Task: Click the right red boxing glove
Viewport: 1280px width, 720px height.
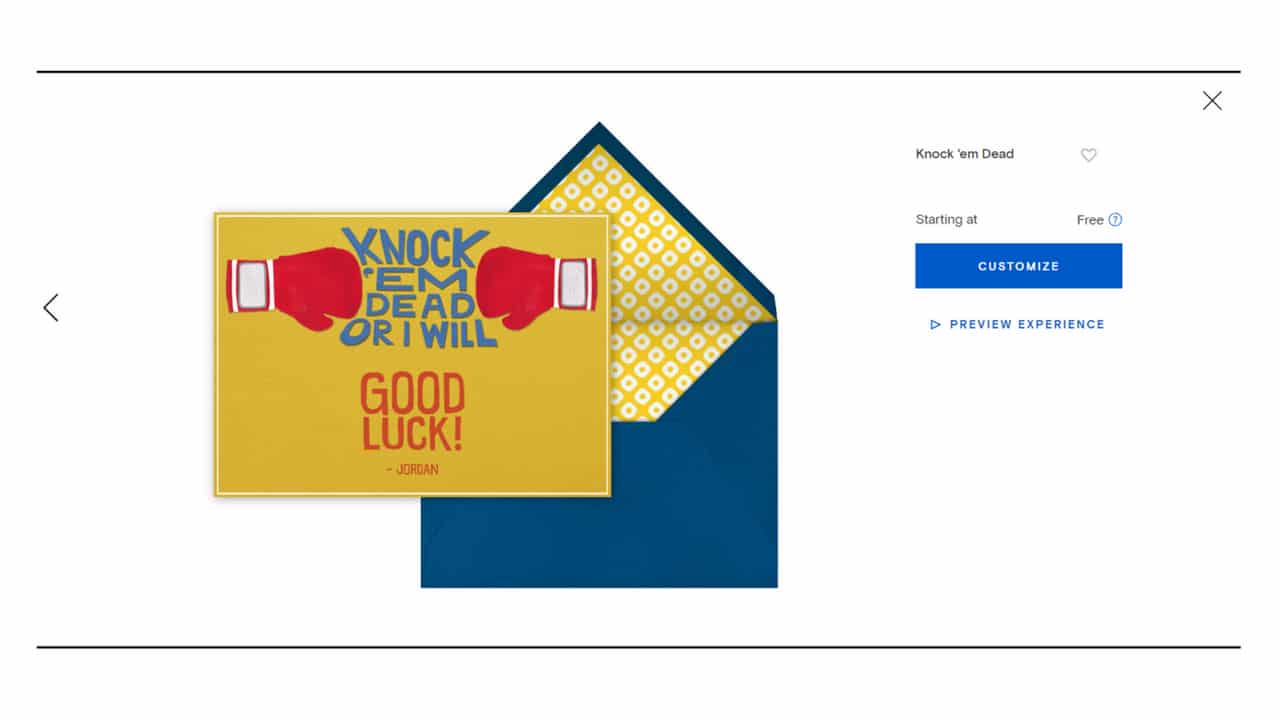Action: (536, 287)
